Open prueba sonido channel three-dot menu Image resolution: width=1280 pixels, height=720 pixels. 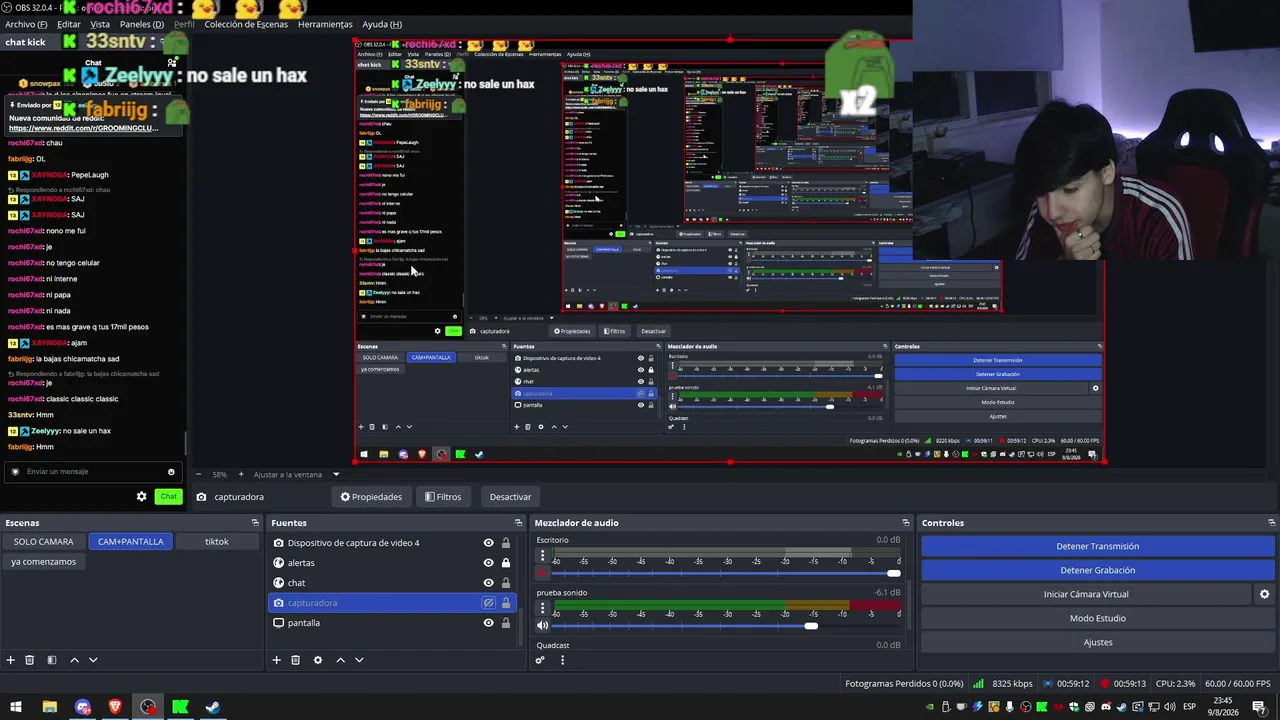(543, 608)
